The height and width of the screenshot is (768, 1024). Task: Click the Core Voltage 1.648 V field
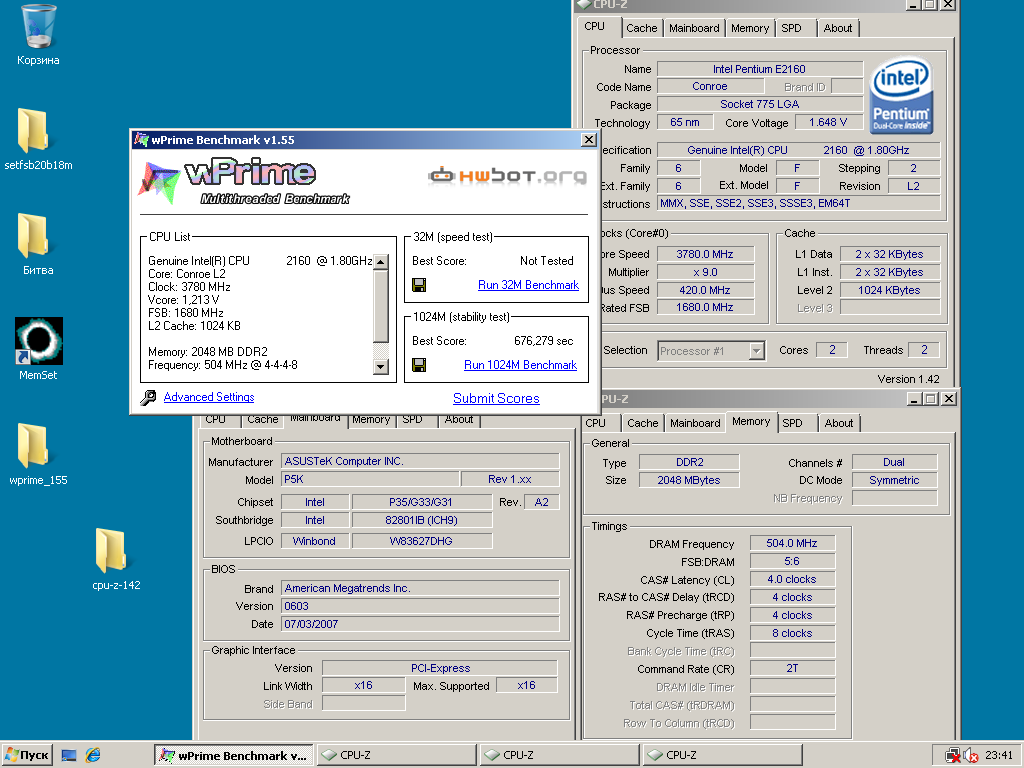point(828,122)
